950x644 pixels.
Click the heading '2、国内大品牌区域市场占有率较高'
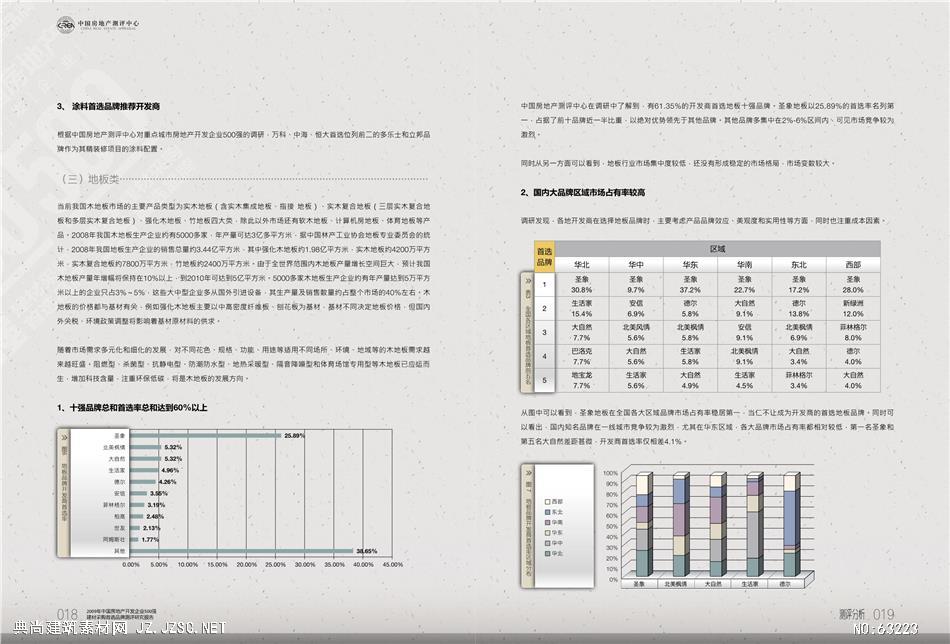tap(583, 193)
